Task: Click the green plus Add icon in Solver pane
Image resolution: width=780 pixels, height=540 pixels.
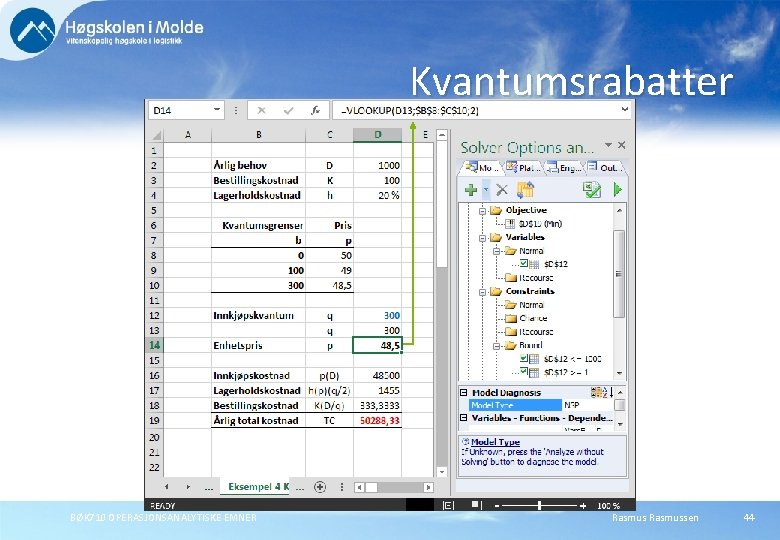Action: [x=471, y=189]
